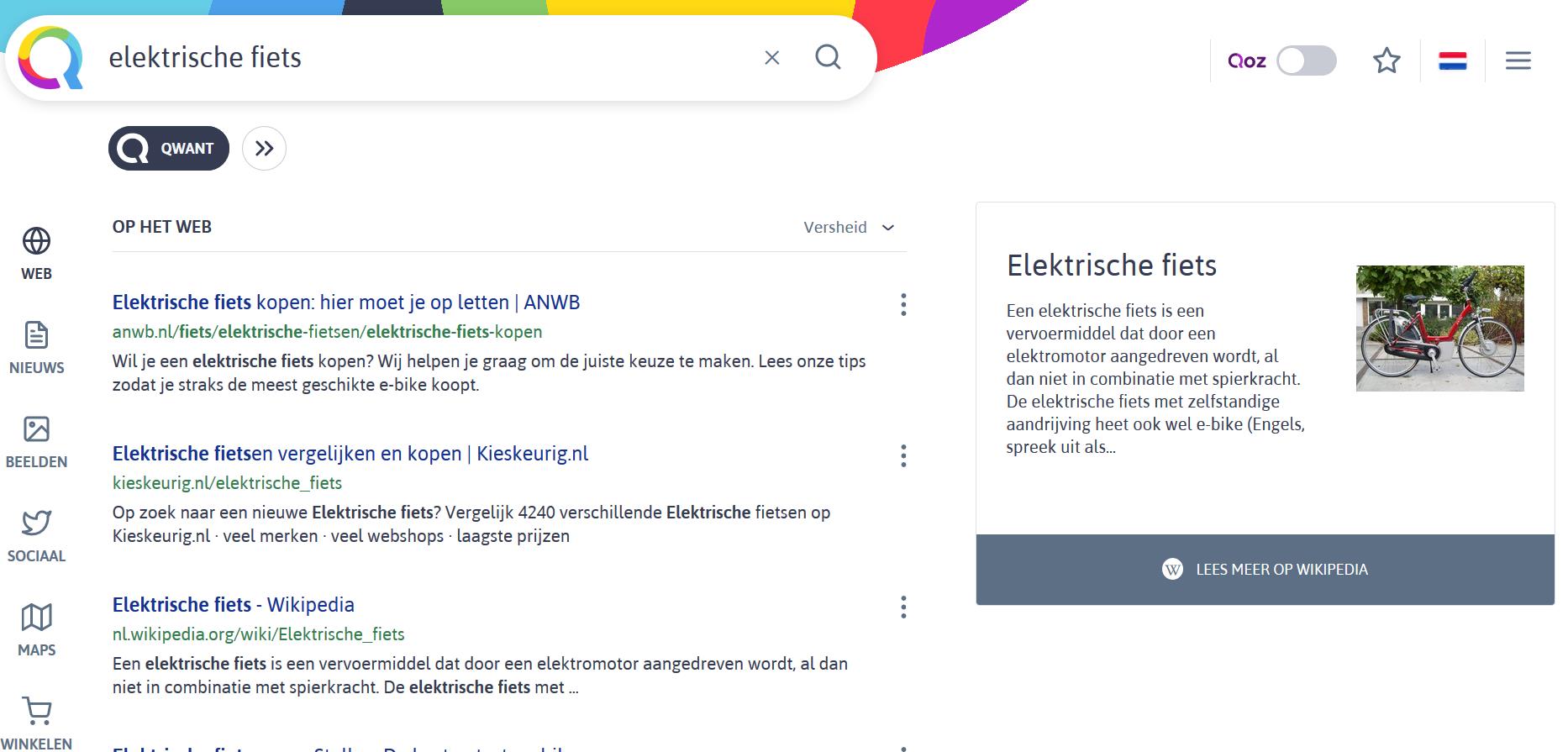1568x752 pixels.
Task: Click the anwb.nl result URL
Action: click(x=327, y=332)
